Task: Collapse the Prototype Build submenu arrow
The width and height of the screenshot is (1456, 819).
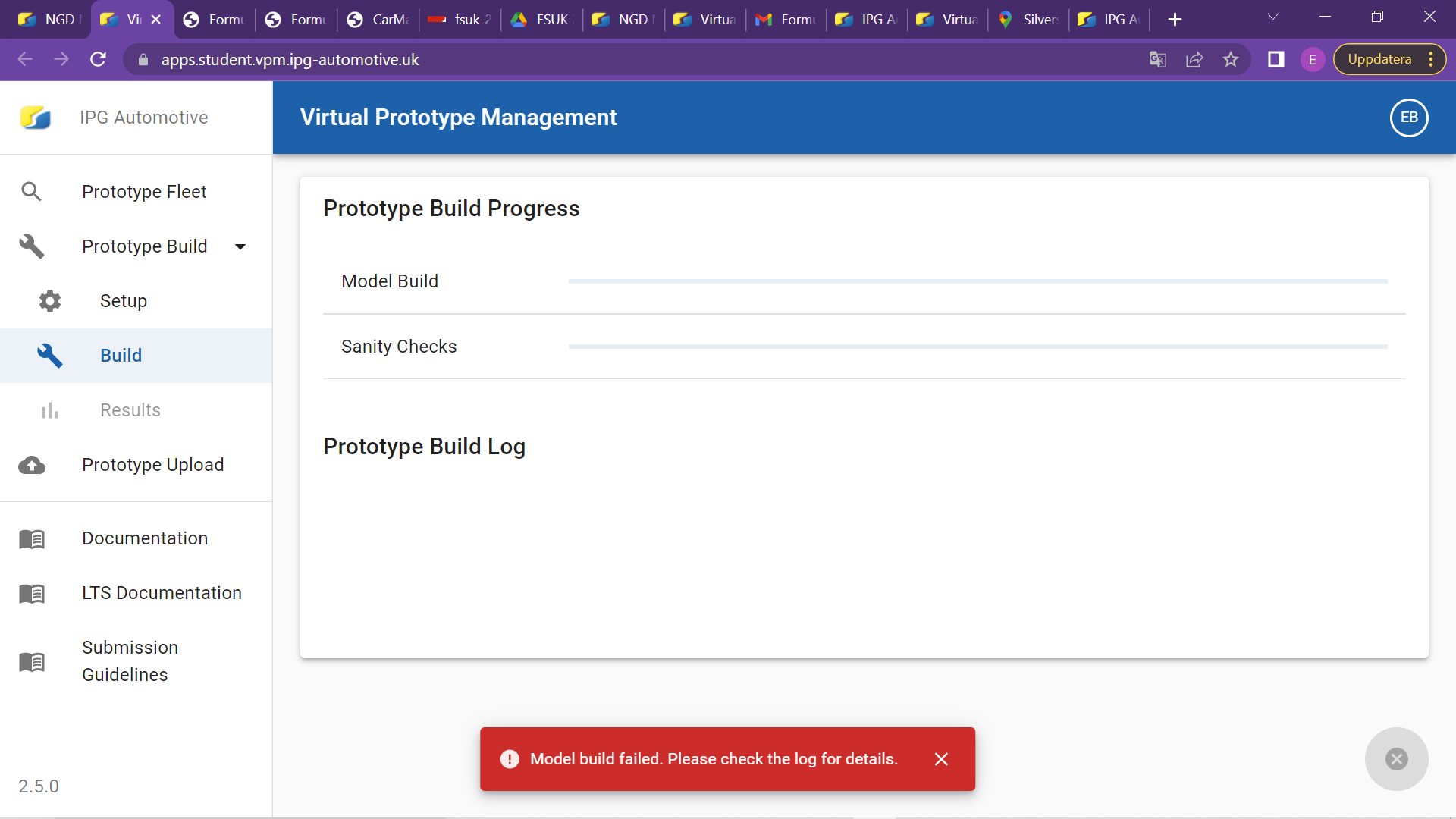Action: (x=240, y=246)
